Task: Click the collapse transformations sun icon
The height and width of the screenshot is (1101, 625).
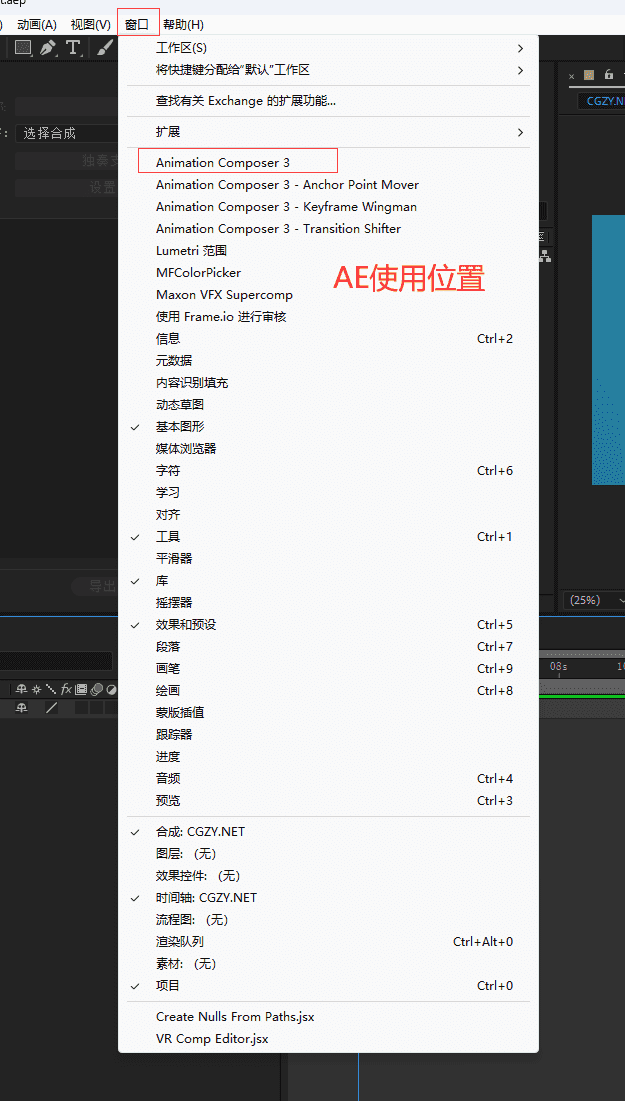Action: tap(37, 689)
